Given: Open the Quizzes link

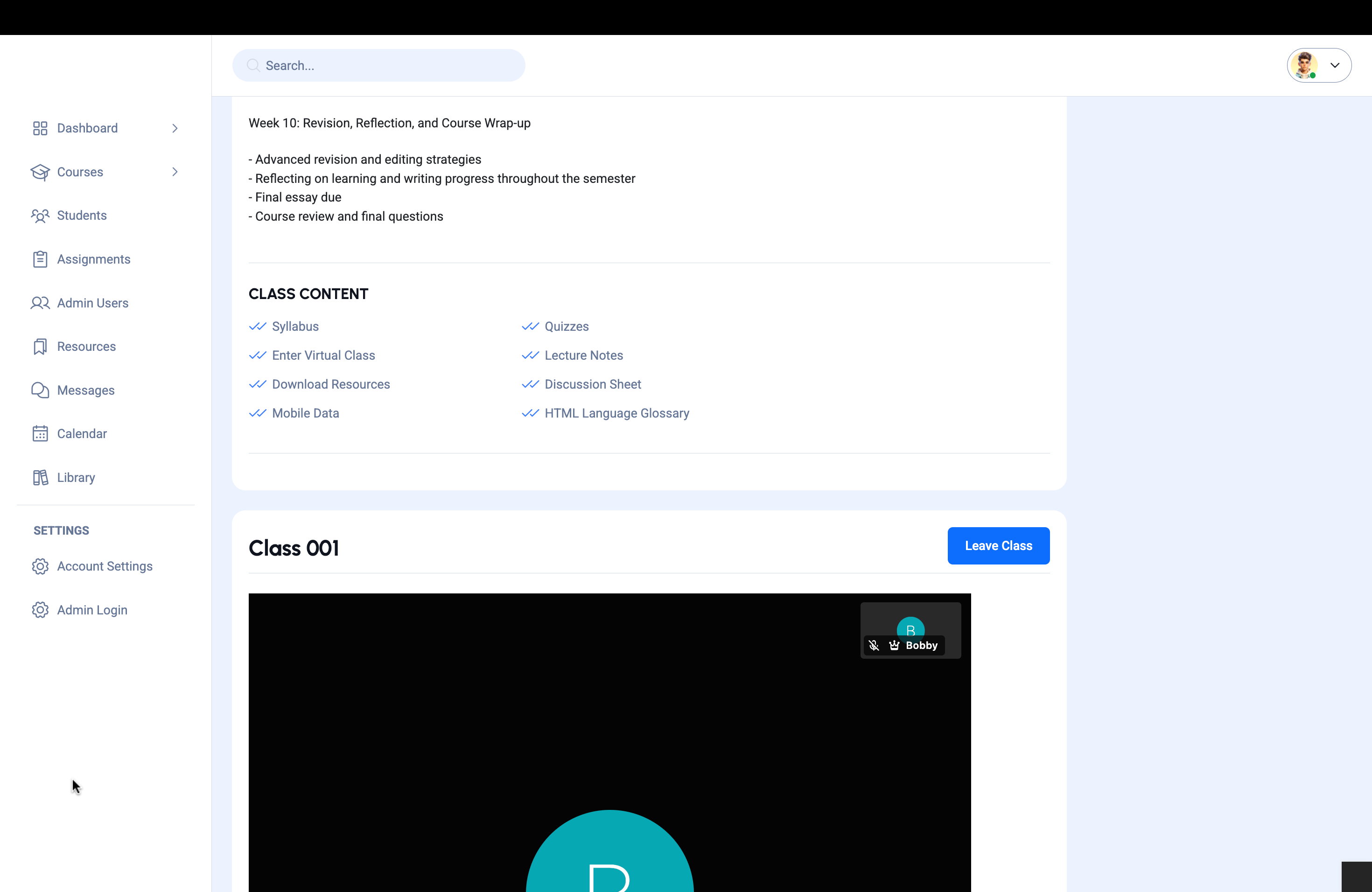Looking at the screenshot, I should [567, 326].
